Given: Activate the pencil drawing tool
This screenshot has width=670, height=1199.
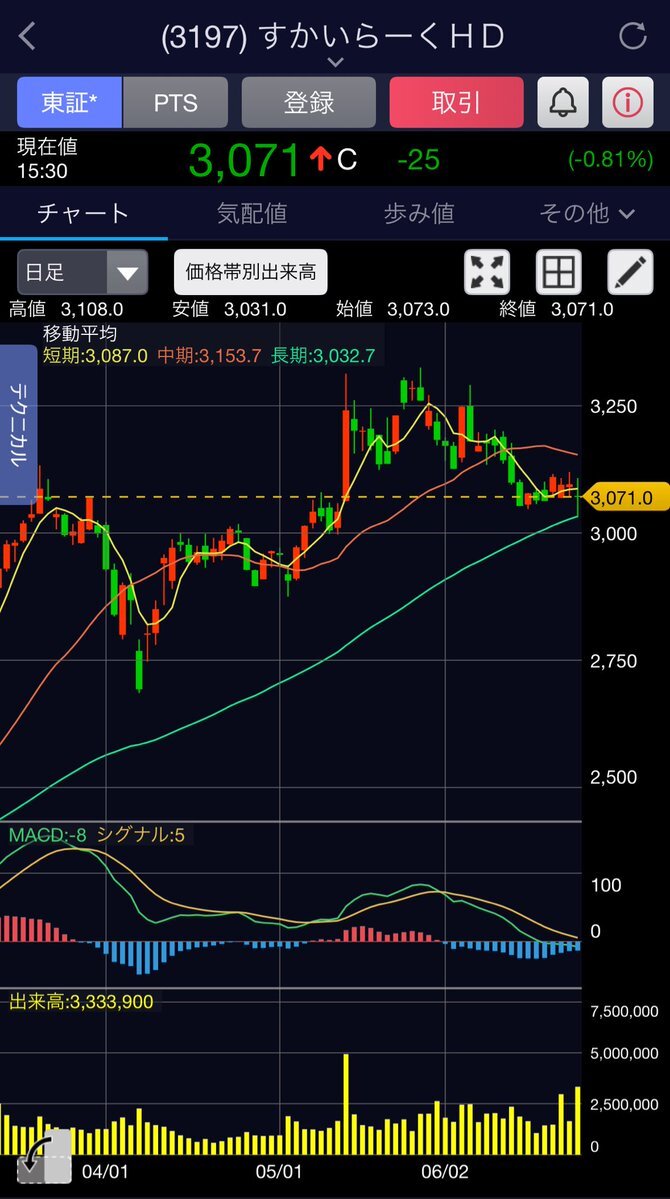Looking at the screenshot, I should pos(630,271).
